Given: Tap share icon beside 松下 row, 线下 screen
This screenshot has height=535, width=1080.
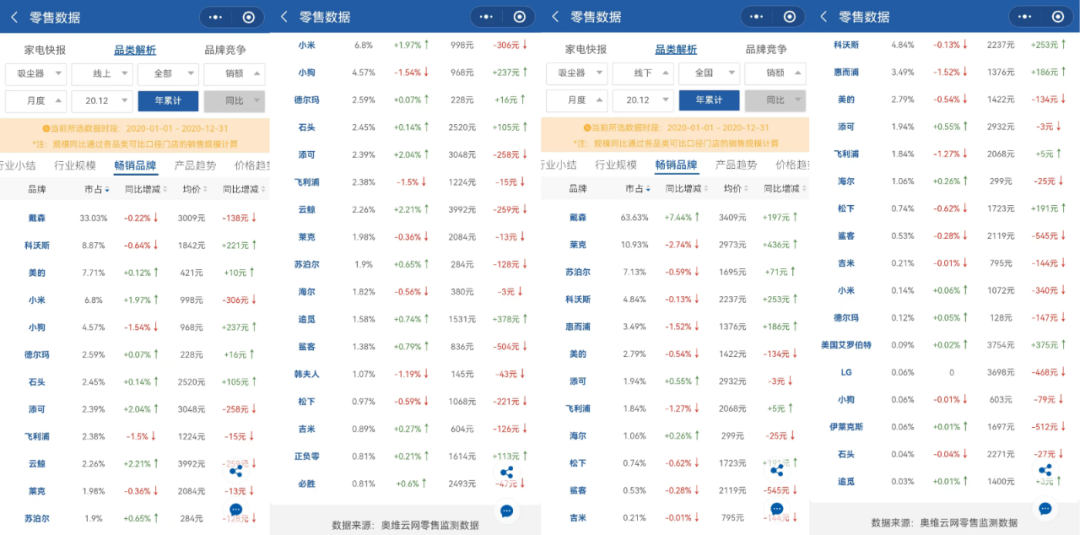Looking at the screenshot, I should [777, 471].
